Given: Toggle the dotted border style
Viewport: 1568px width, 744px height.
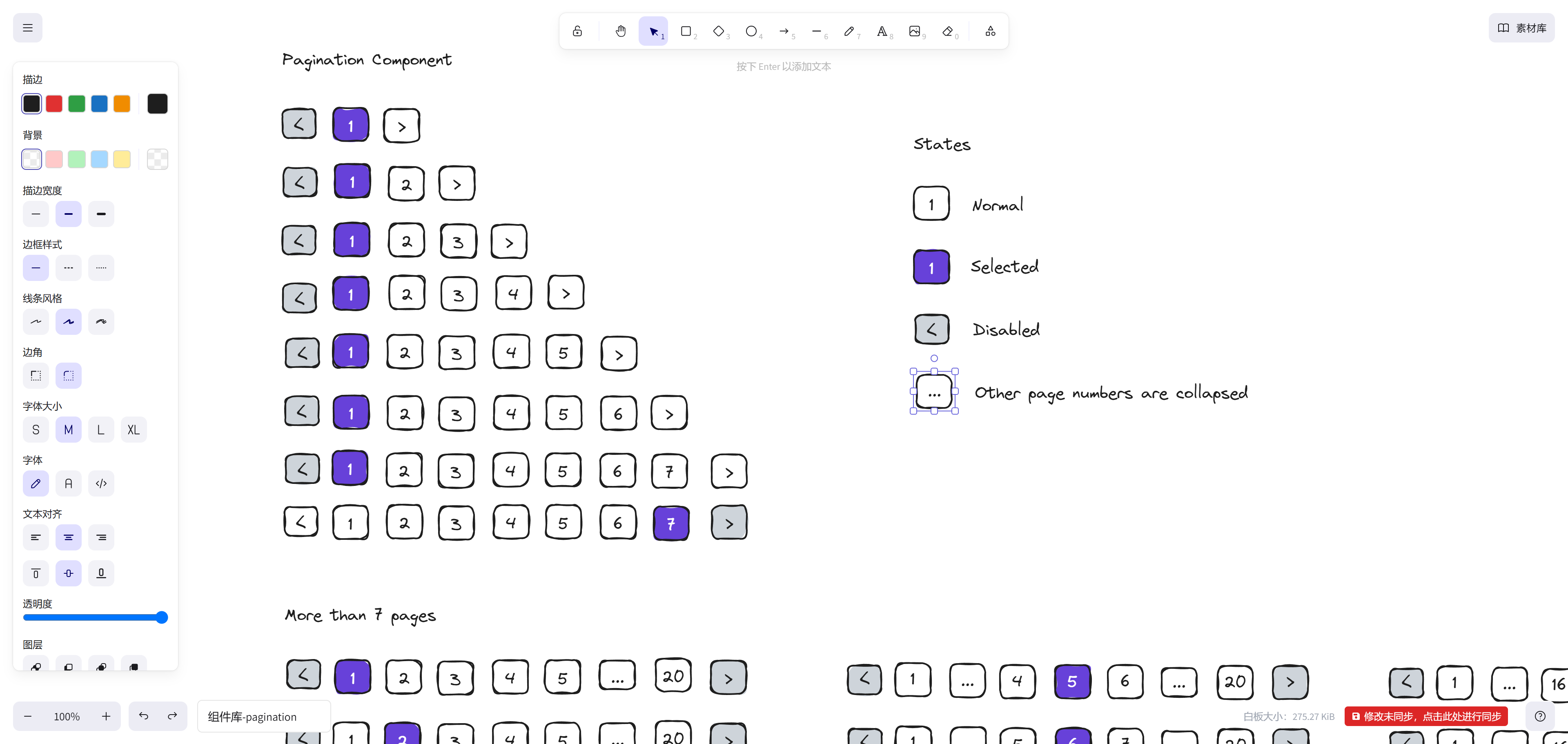Looking at the screenshot, I should tap(101, 267).
